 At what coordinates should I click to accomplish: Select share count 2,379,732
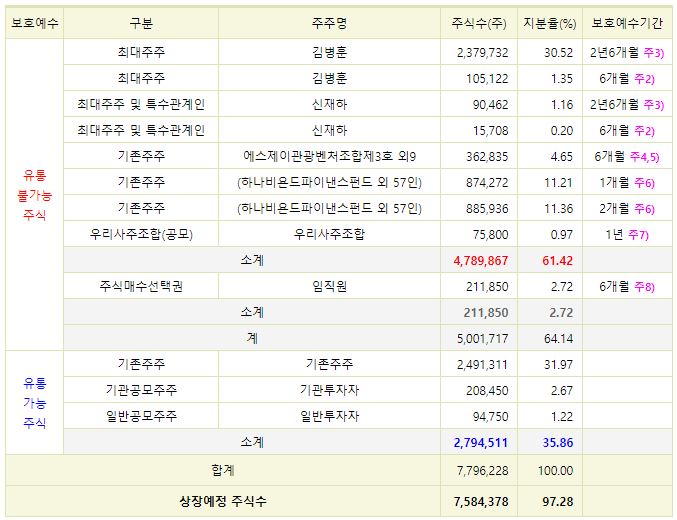pyautogui.click(x=482, y=53)
